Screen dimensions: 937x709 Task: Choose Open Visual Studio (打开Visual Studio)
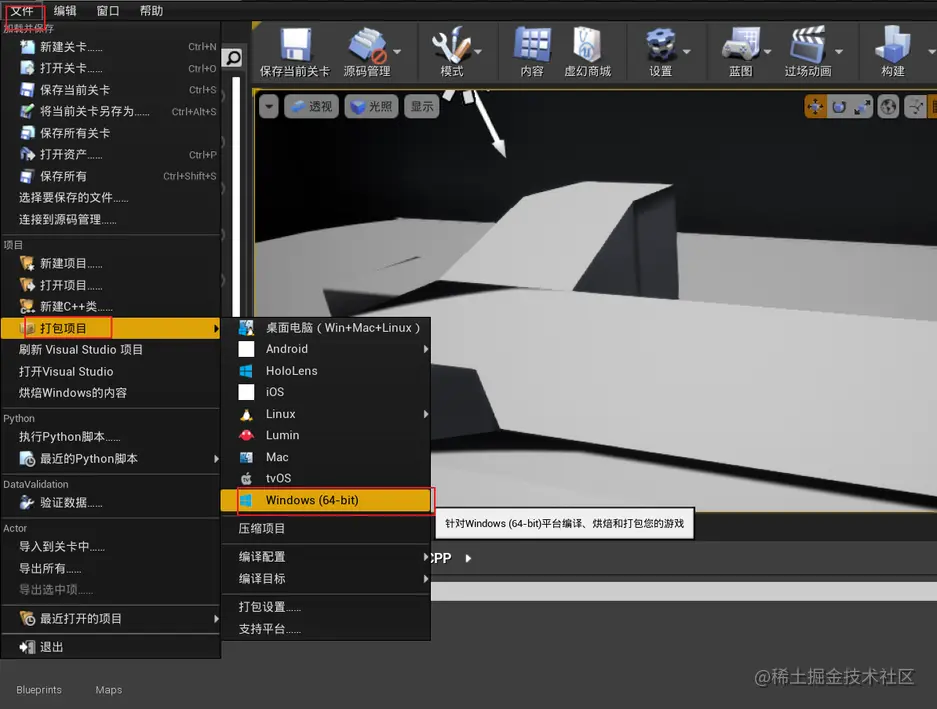pos(111,371)
